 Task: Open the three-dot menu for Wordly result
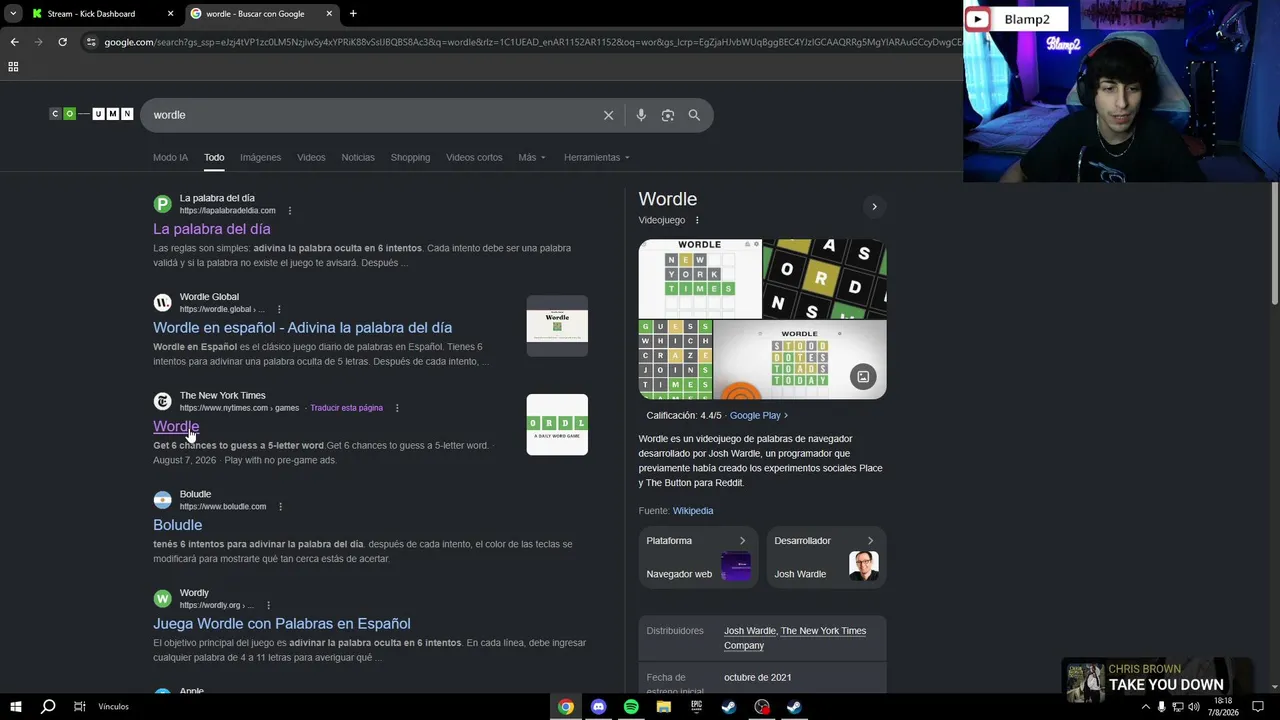coord(268,606)
